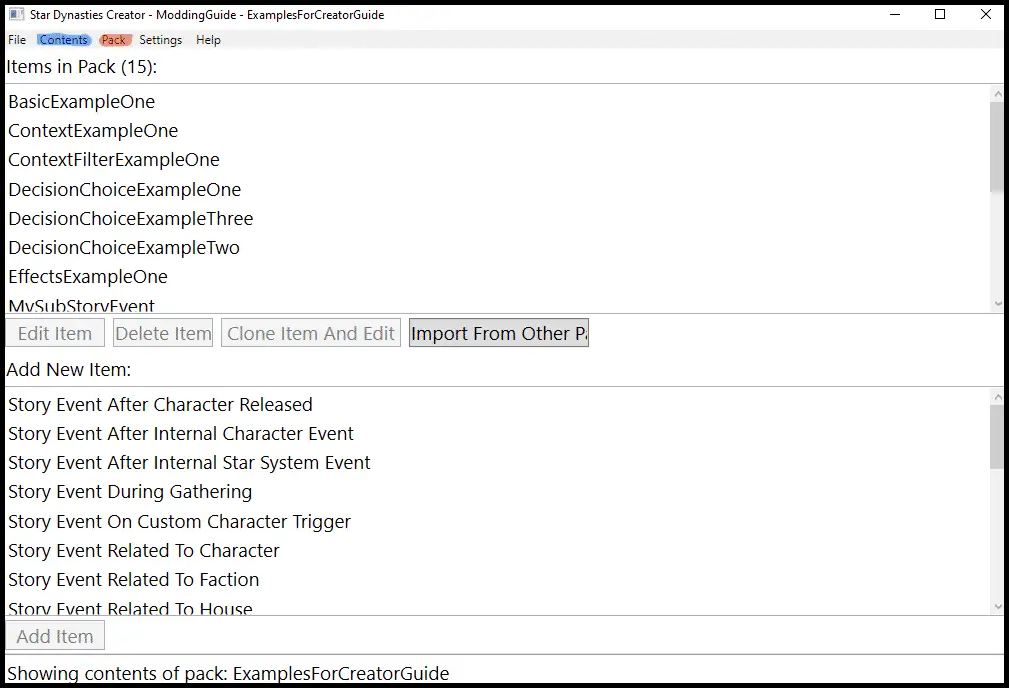Select BasicExampleOne in pack items
This screenshot has height=688, width=1009.
point(497,102)
